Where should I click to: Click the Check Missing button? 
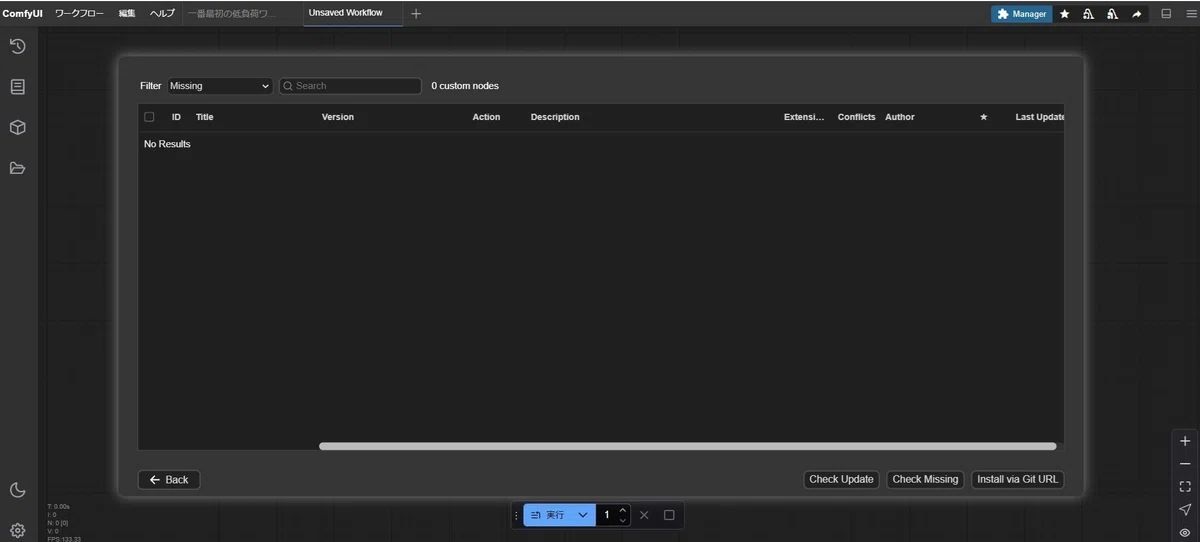point(925,479)
